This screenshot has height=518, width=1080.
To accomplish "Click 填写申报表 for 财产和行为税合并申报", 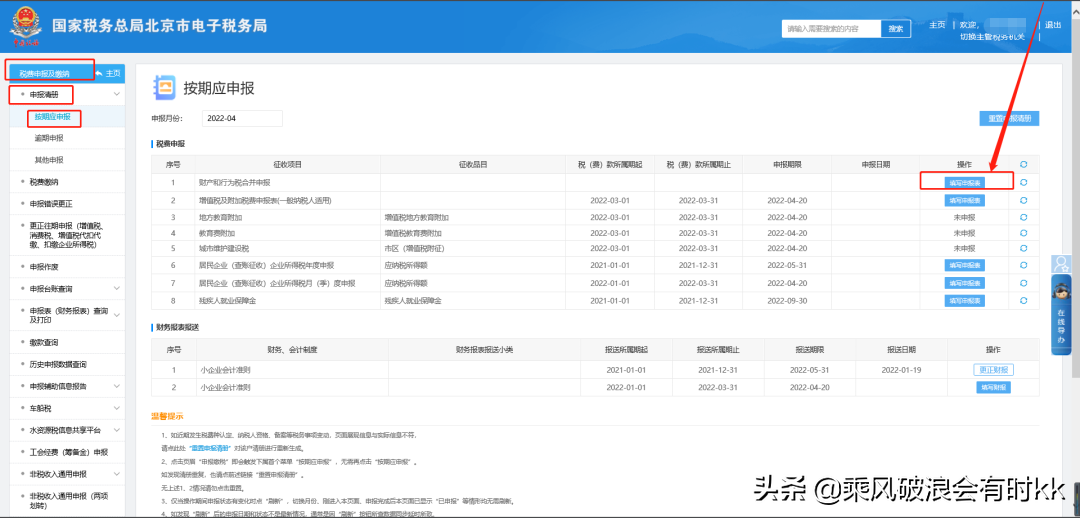I will click(965, 183).
